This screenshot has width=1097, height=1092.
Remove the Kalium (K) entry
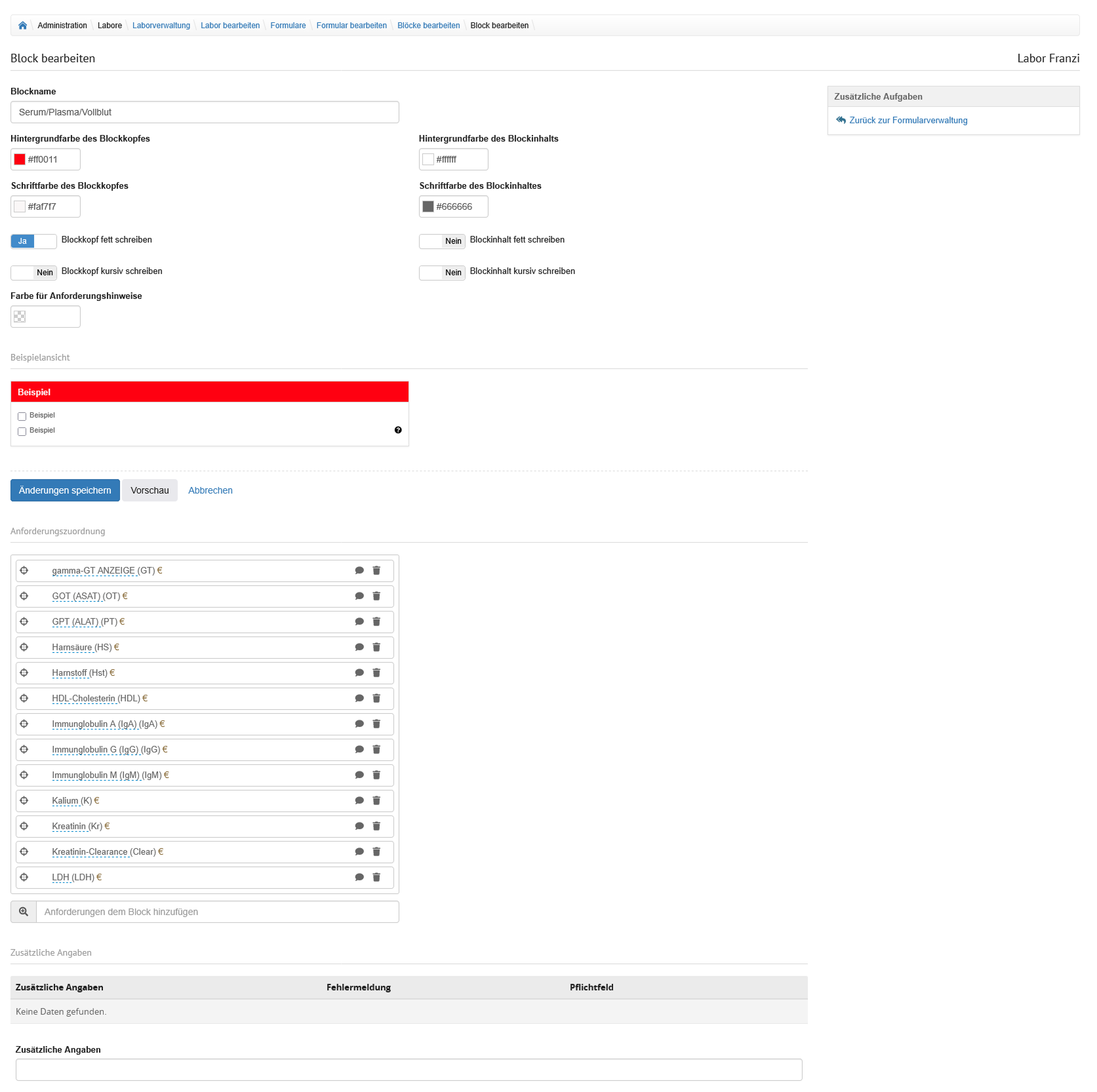[376, 801]
